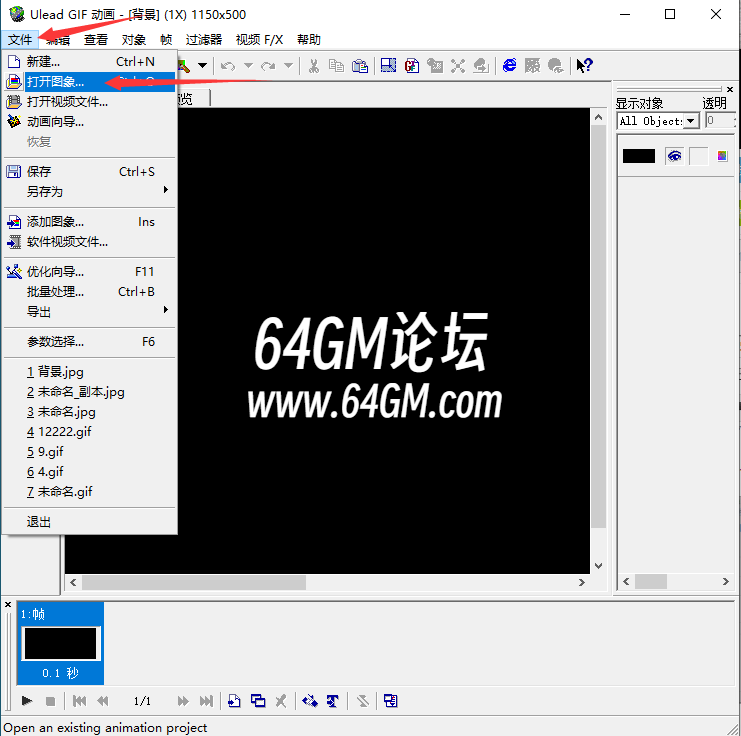741x736 pixels.
Task: Click the Redo arrow icon in toolbar
Action: pos(268,66)
